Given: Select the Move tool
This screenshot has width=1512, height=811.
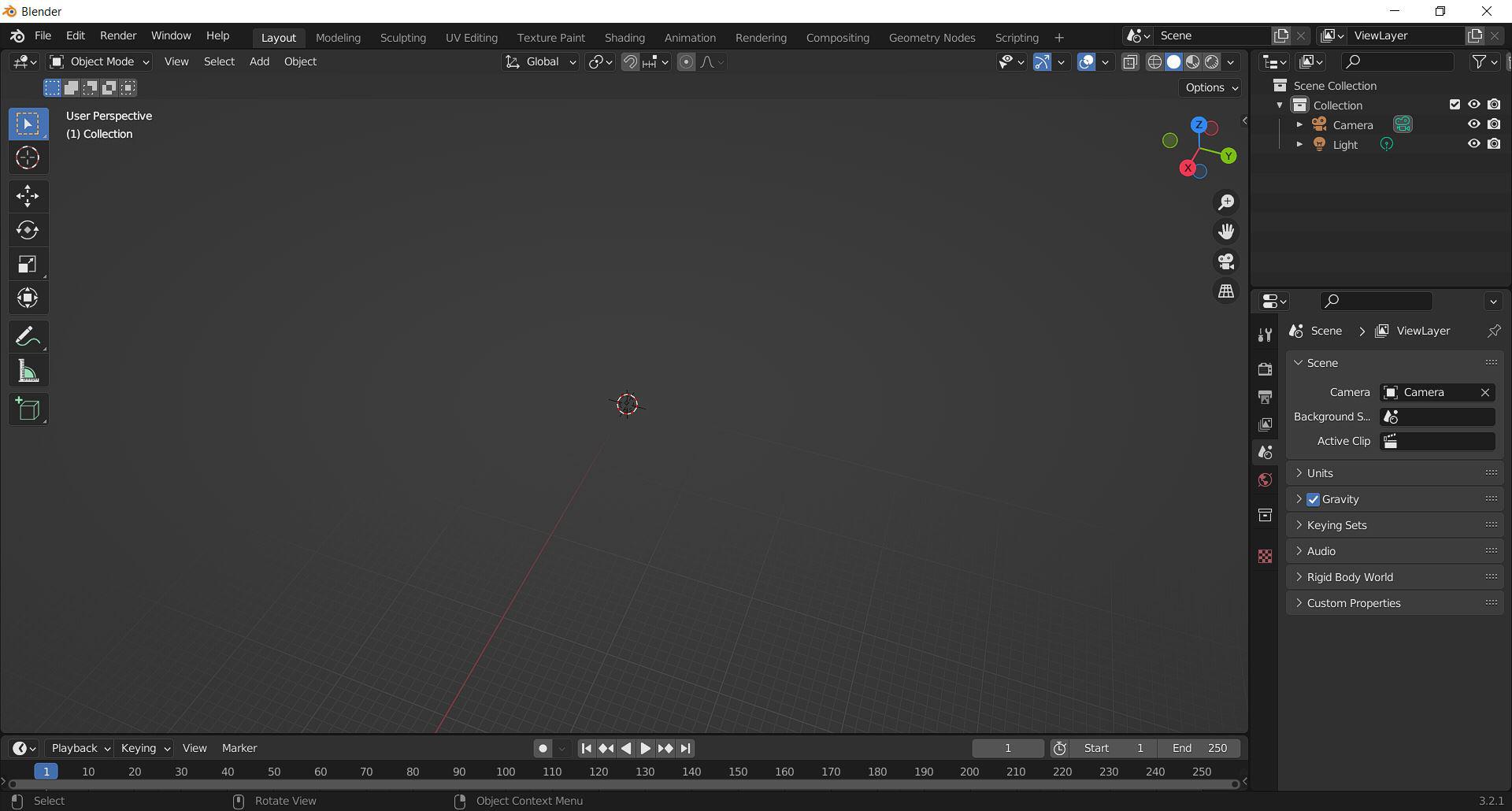Looking at the screenshot, I should (28, 196).
